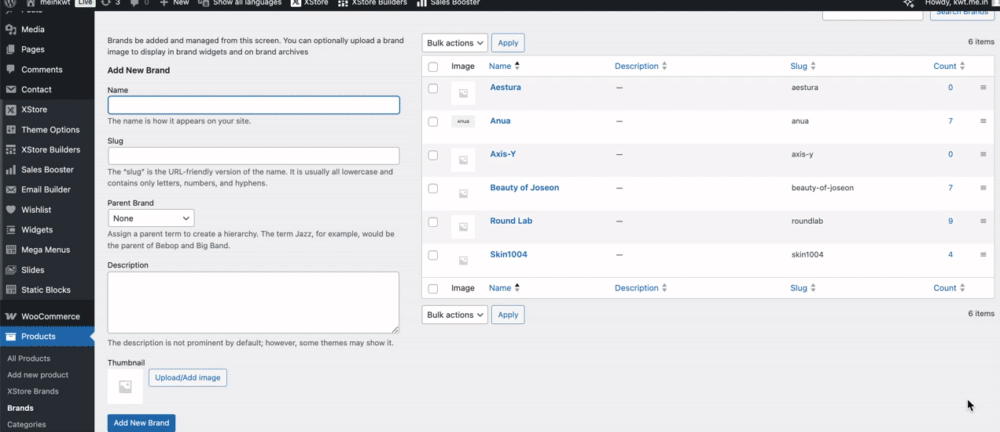Sort by Count in the table header

pyautogui.click(x=949, y=66)
